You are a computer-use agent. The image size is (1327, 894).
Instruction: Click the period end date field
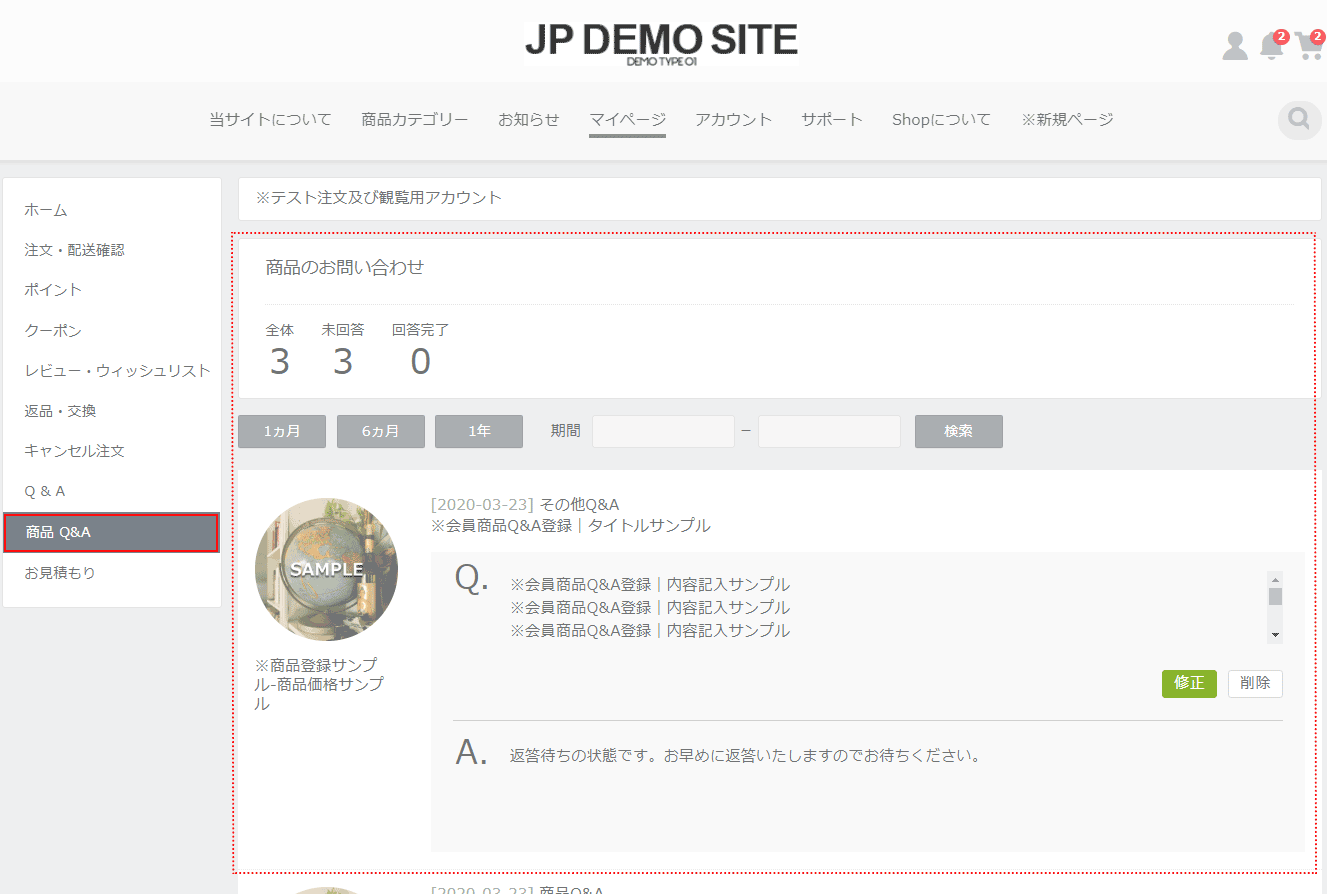coord(829,431)
